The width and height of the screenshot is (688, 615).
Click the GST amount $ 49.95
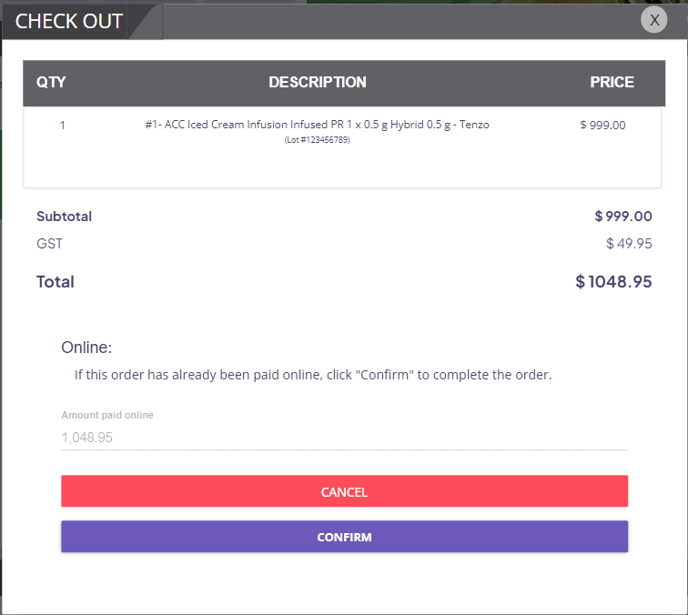629,243
